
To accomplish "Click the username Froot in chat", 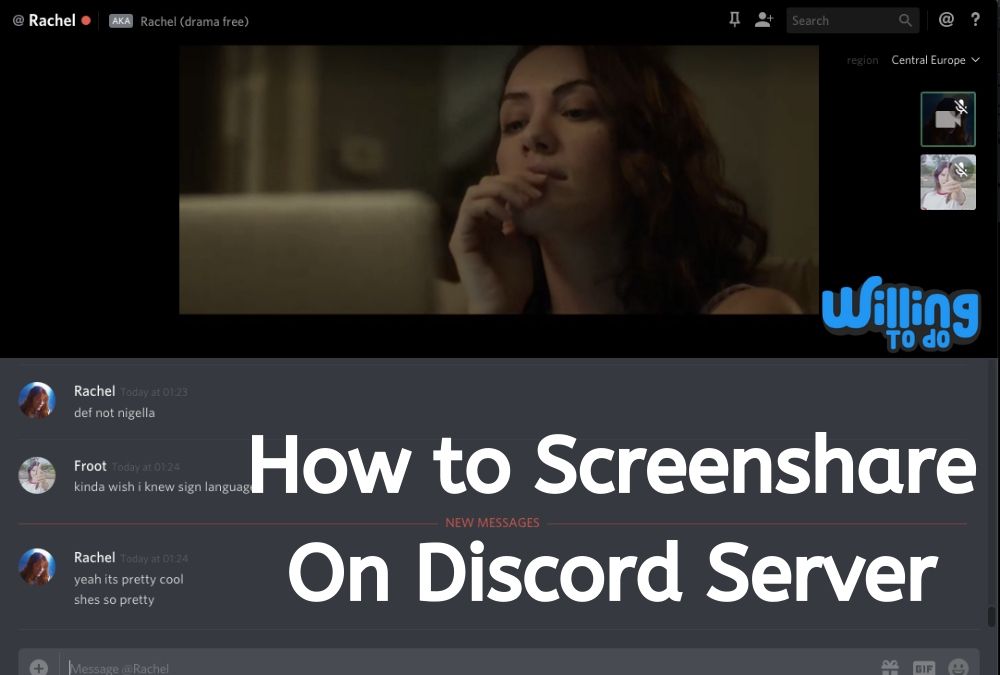I will click(x=90, y=466).
